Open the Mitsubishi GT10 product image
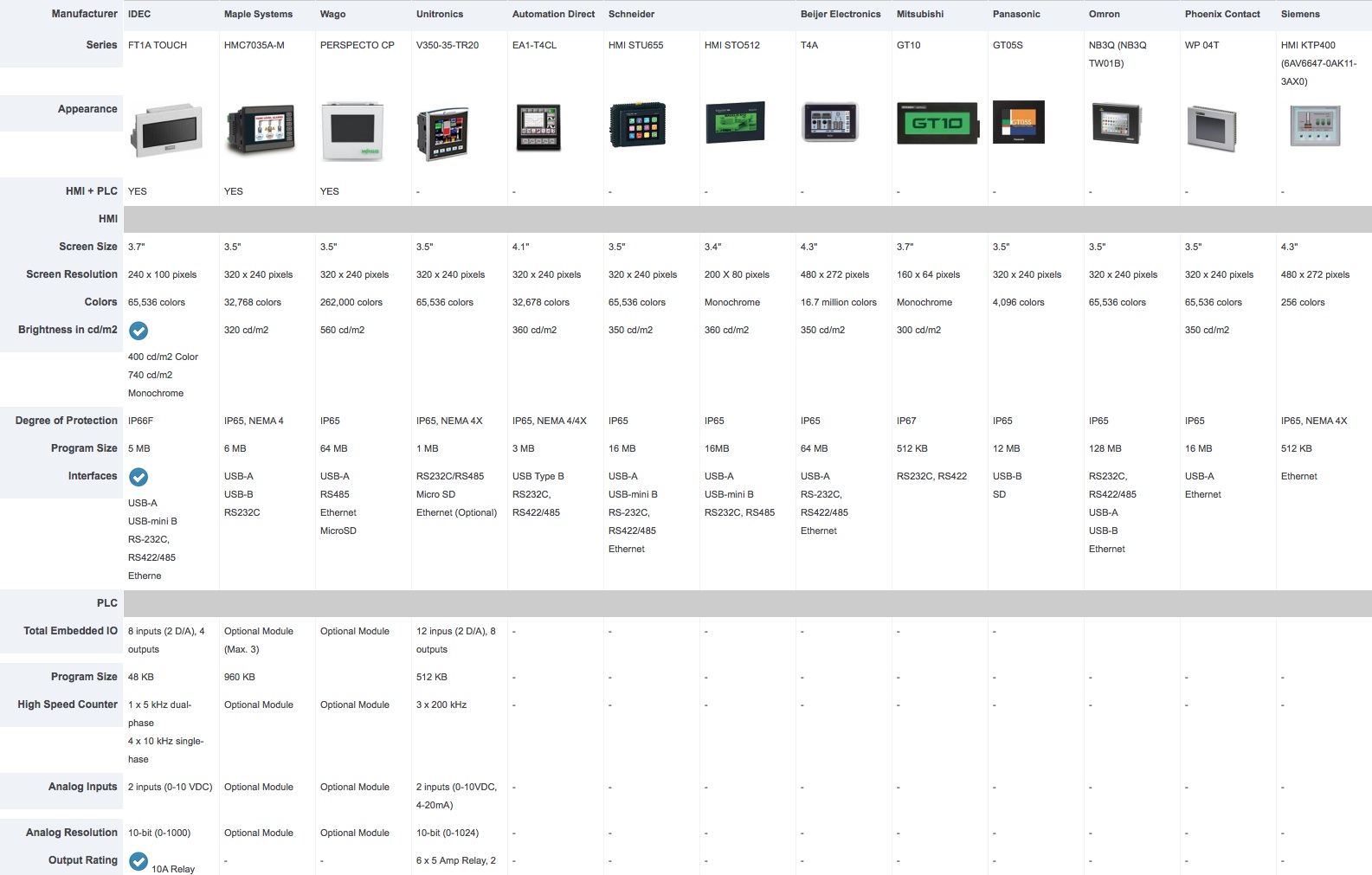Image resolution: width=1372 pixels, height=875 pixels. (937, 123)
